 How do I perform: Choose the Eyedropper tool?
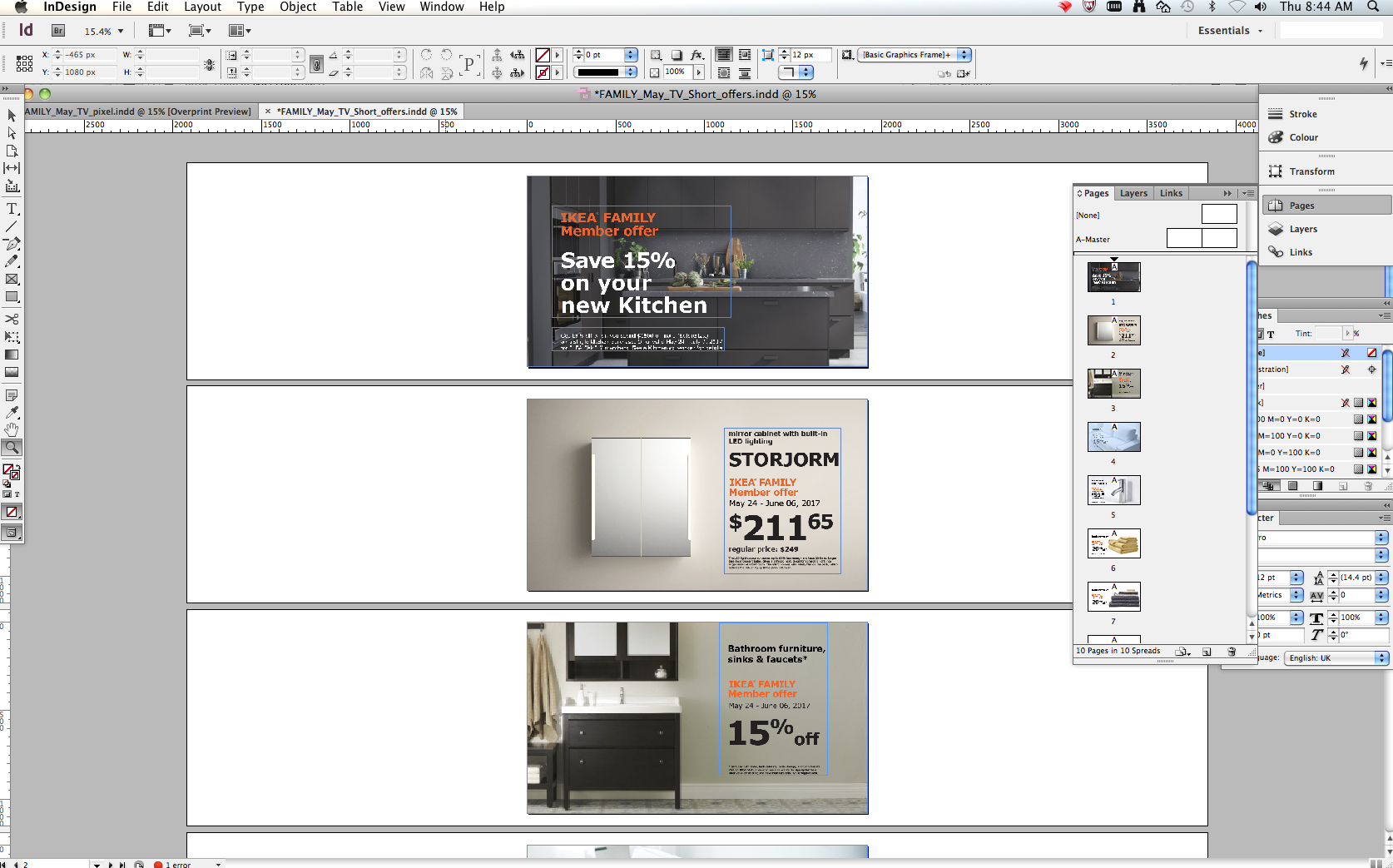[x=12, y=412]
